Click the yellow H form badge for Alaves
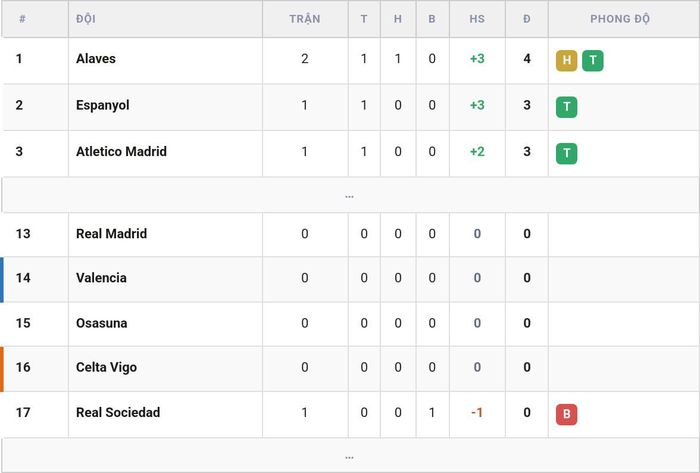 (x=566, y=61)
